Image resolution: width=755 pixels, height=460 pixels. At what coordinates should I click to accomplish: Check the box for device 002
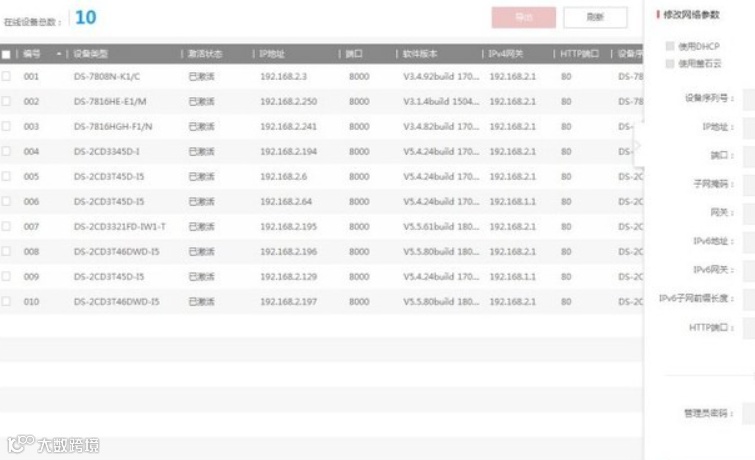tap(6, 101)
